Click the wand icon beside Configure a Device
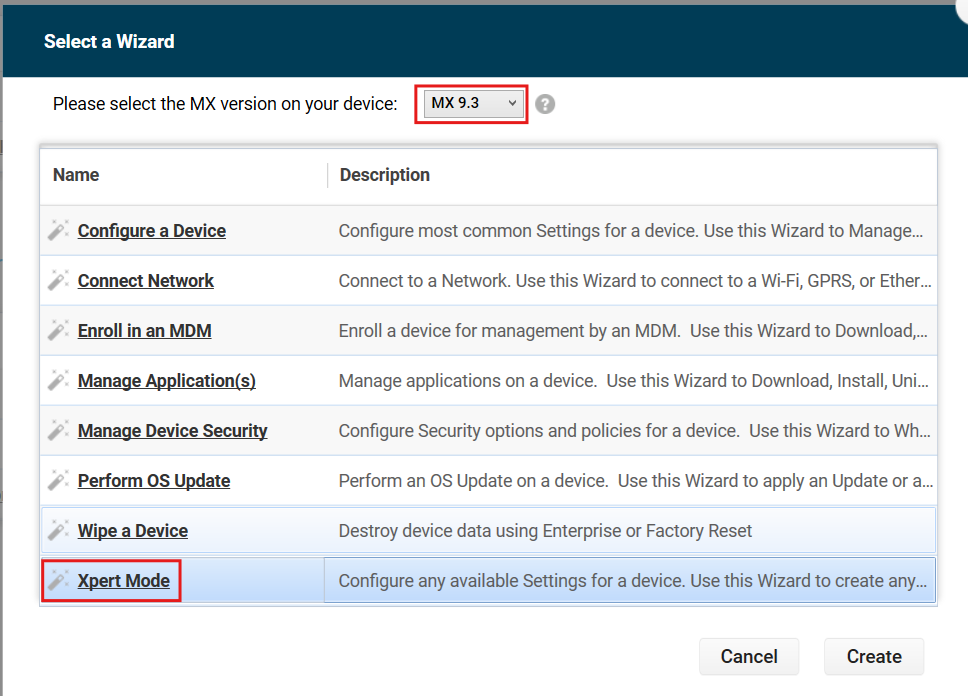968x696 pixels. tap(58, 230)
